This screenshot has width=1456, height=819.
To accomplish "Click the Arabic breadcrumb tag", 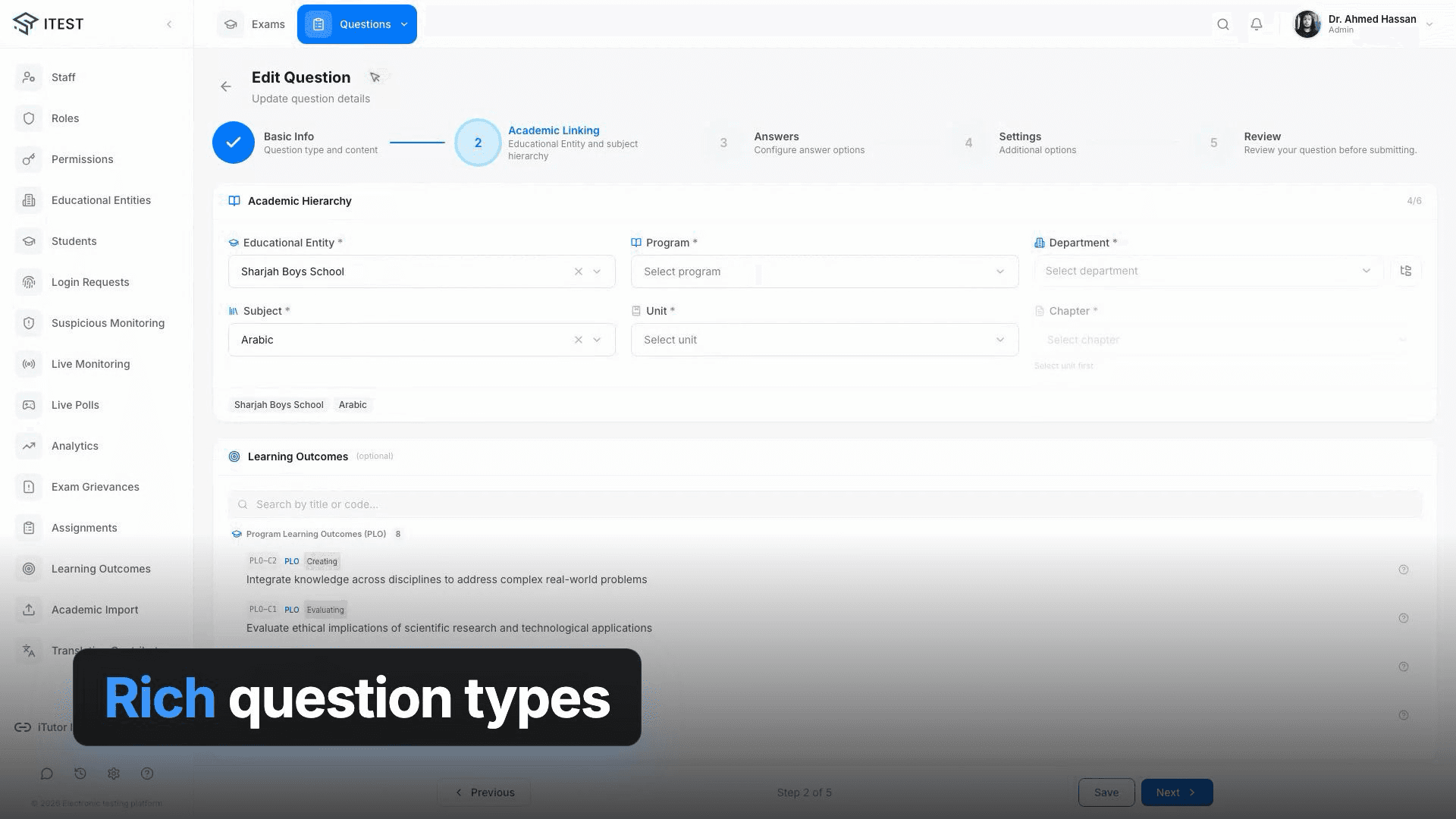I will [353, 405].
